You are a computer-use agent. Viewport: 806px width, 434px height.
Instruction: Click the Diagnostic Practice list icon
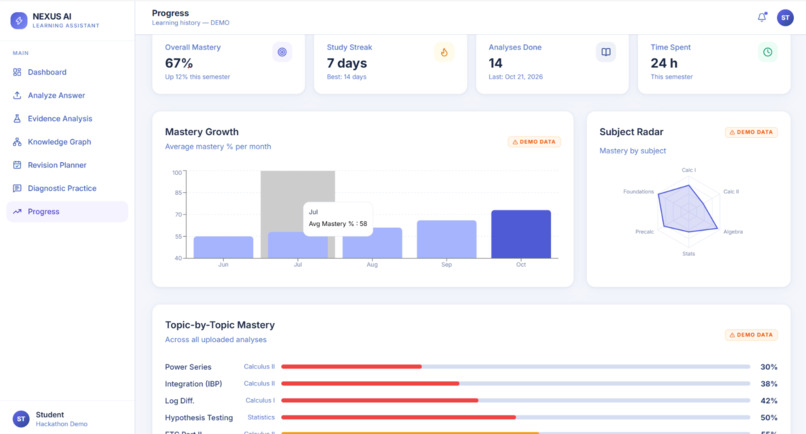click(17, 188)
